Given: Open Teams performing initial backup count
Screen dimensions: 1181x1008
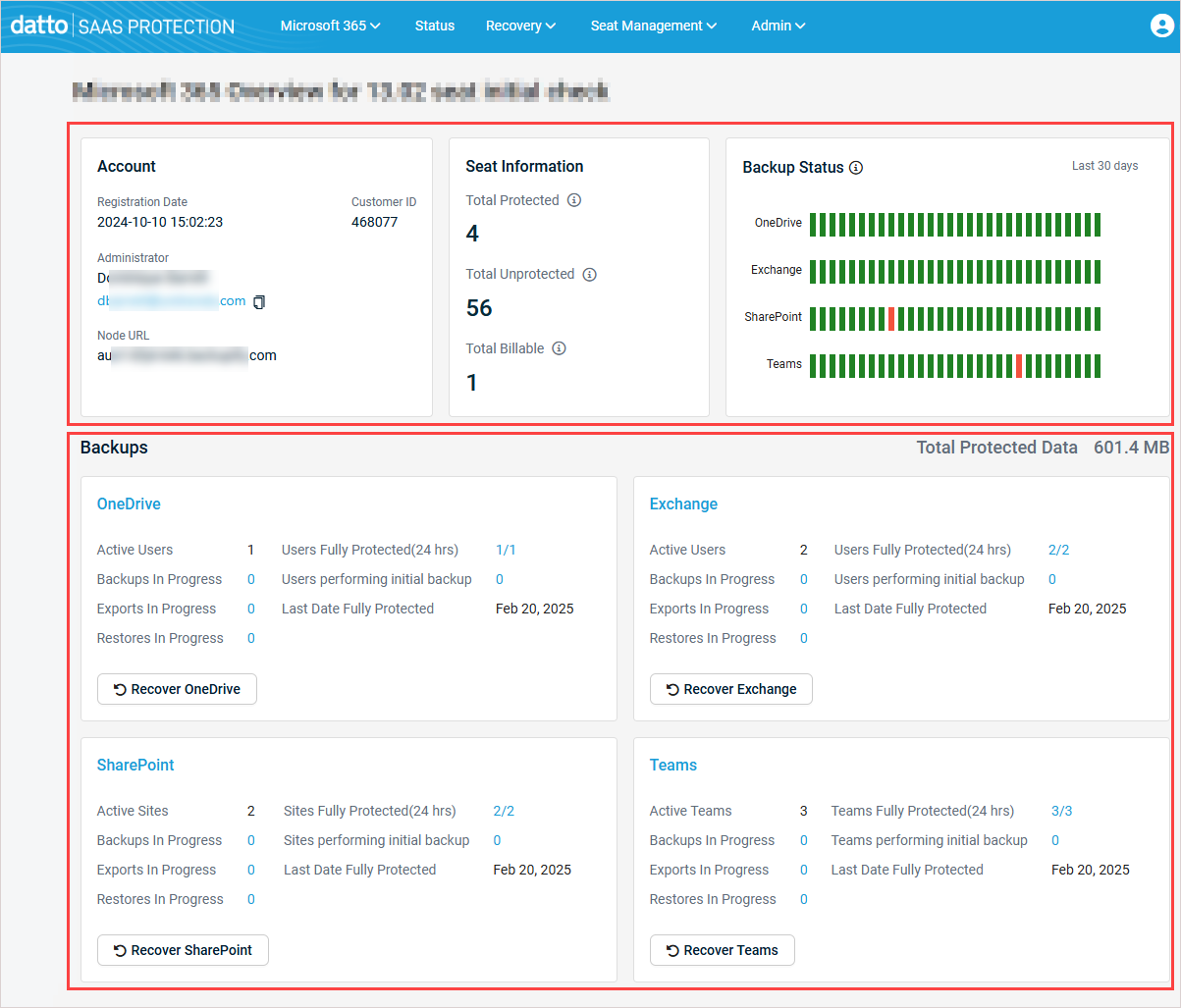Looking at the screenshot, I should pyautogui.click(x=1055, y=840).
